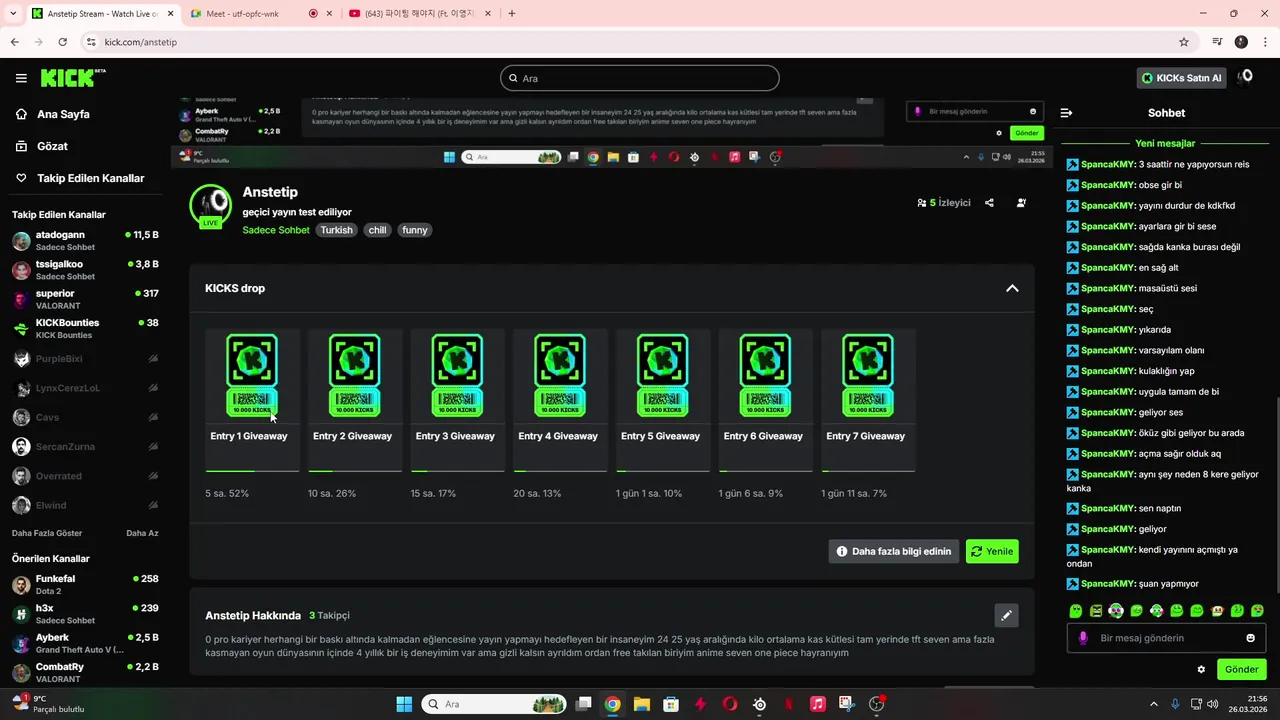The width and height of the screenshot is (1280, 720).
Task: Open recommended channel Funkefal
Action: [85, 585]
